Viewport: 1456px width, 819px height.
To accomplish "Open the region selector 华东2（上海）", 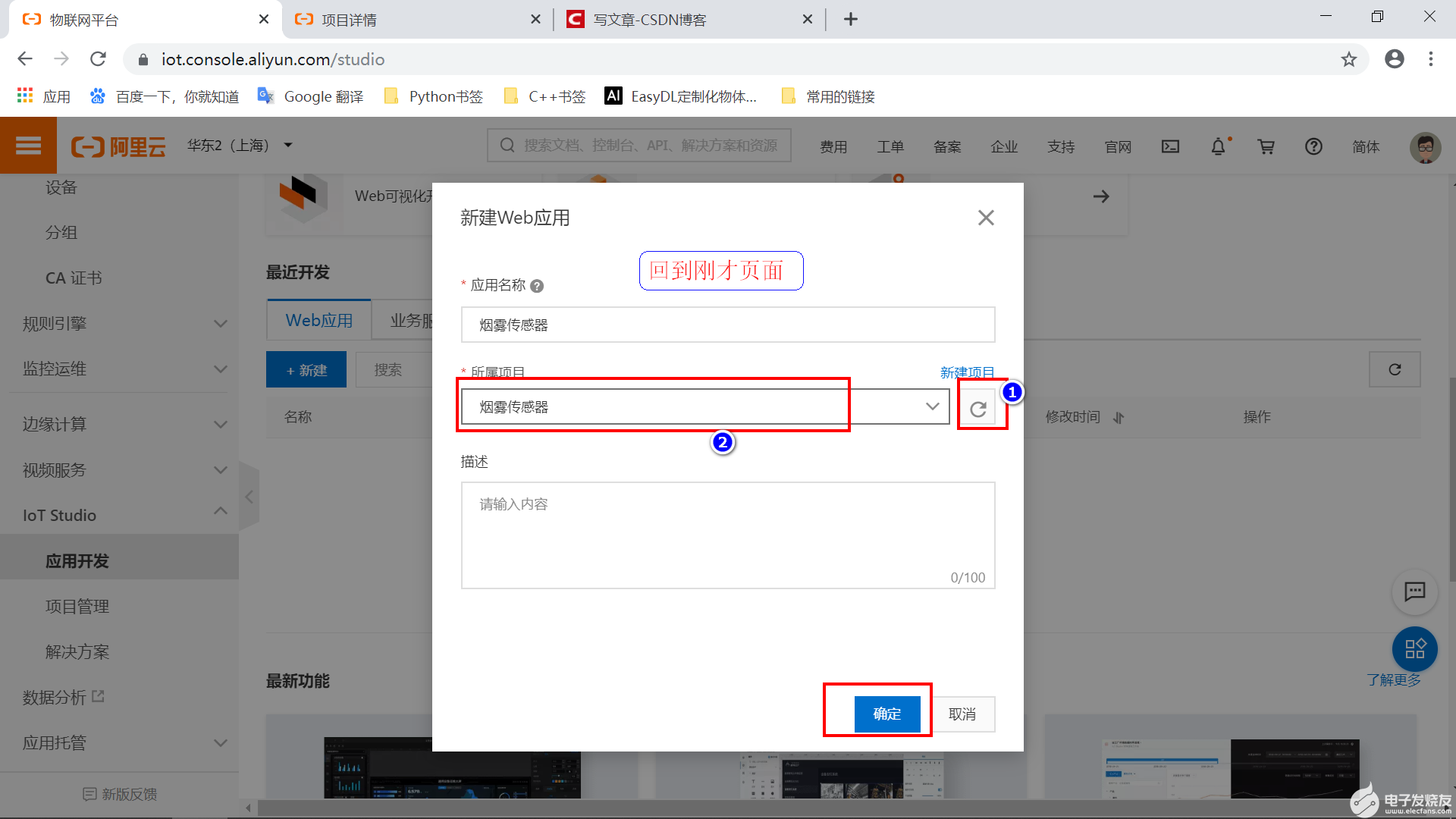I will [240, 145].
